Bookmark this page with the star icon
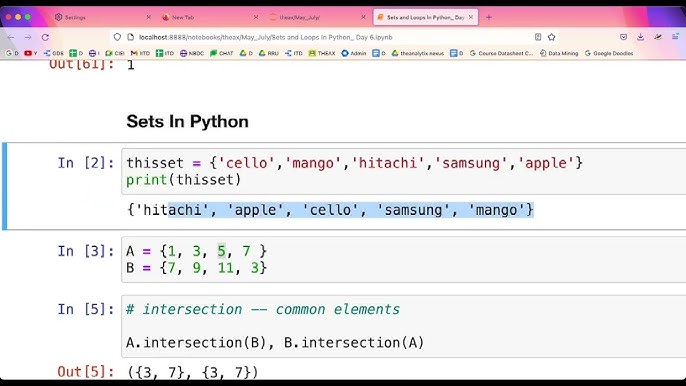686x386 pixels. [551, 37]
